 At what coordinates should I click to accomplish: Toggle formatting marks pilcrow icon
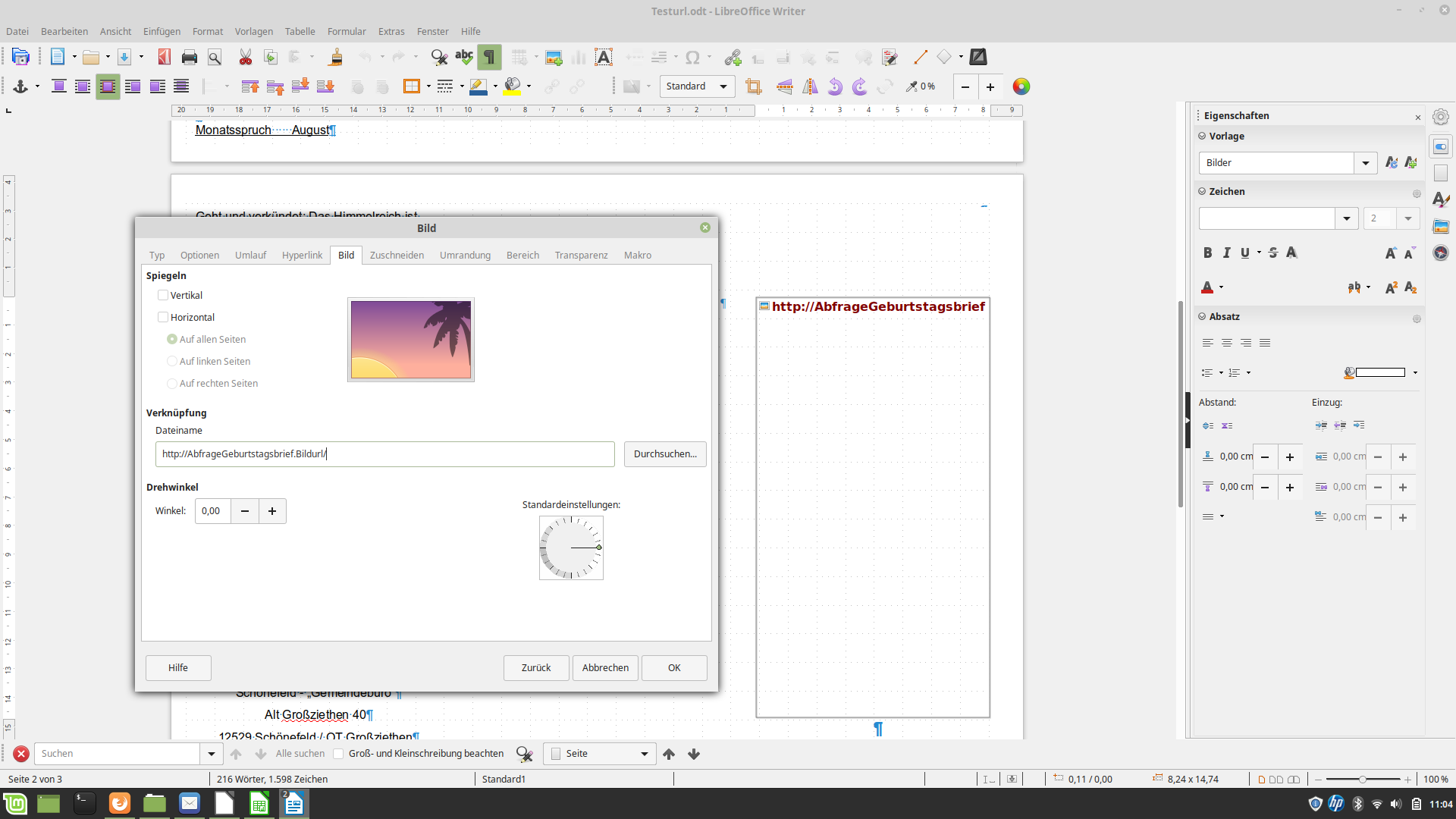[489, 57]
